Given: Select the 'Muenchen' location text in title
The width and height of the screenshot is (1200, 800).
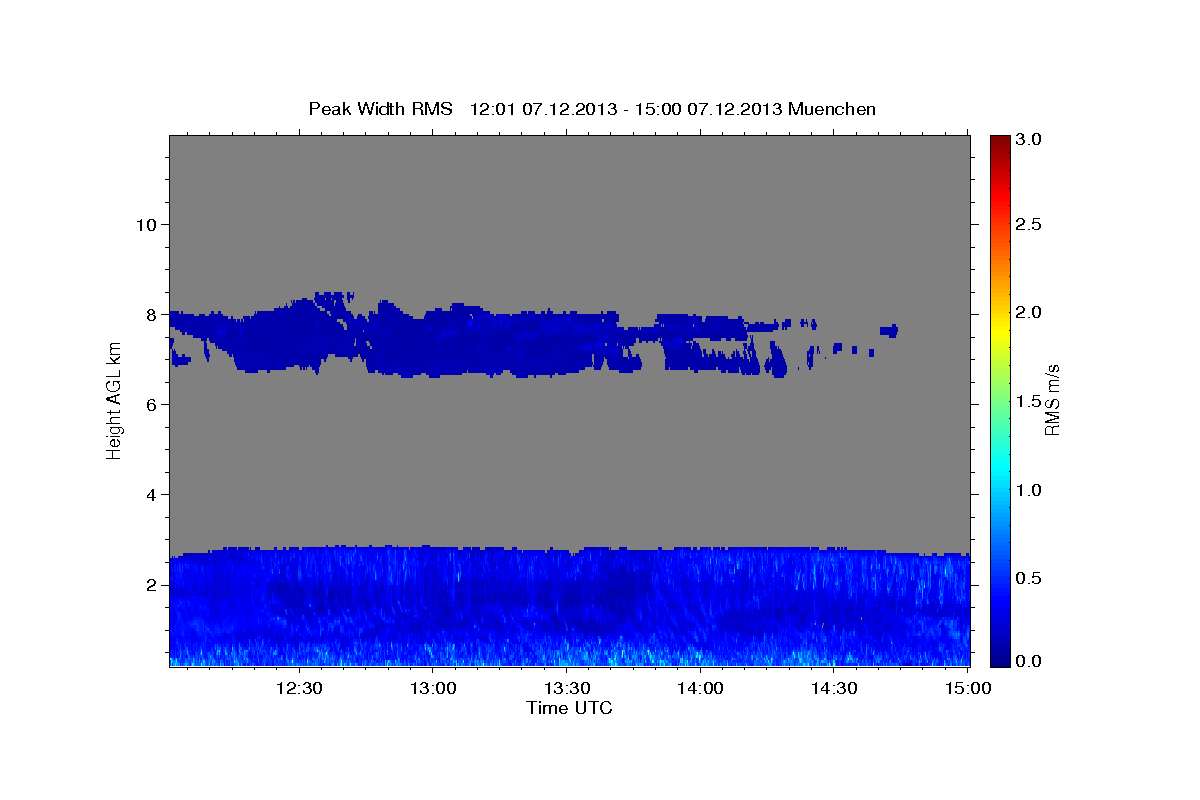Looking at the screenshot, I should pos(832,109).
